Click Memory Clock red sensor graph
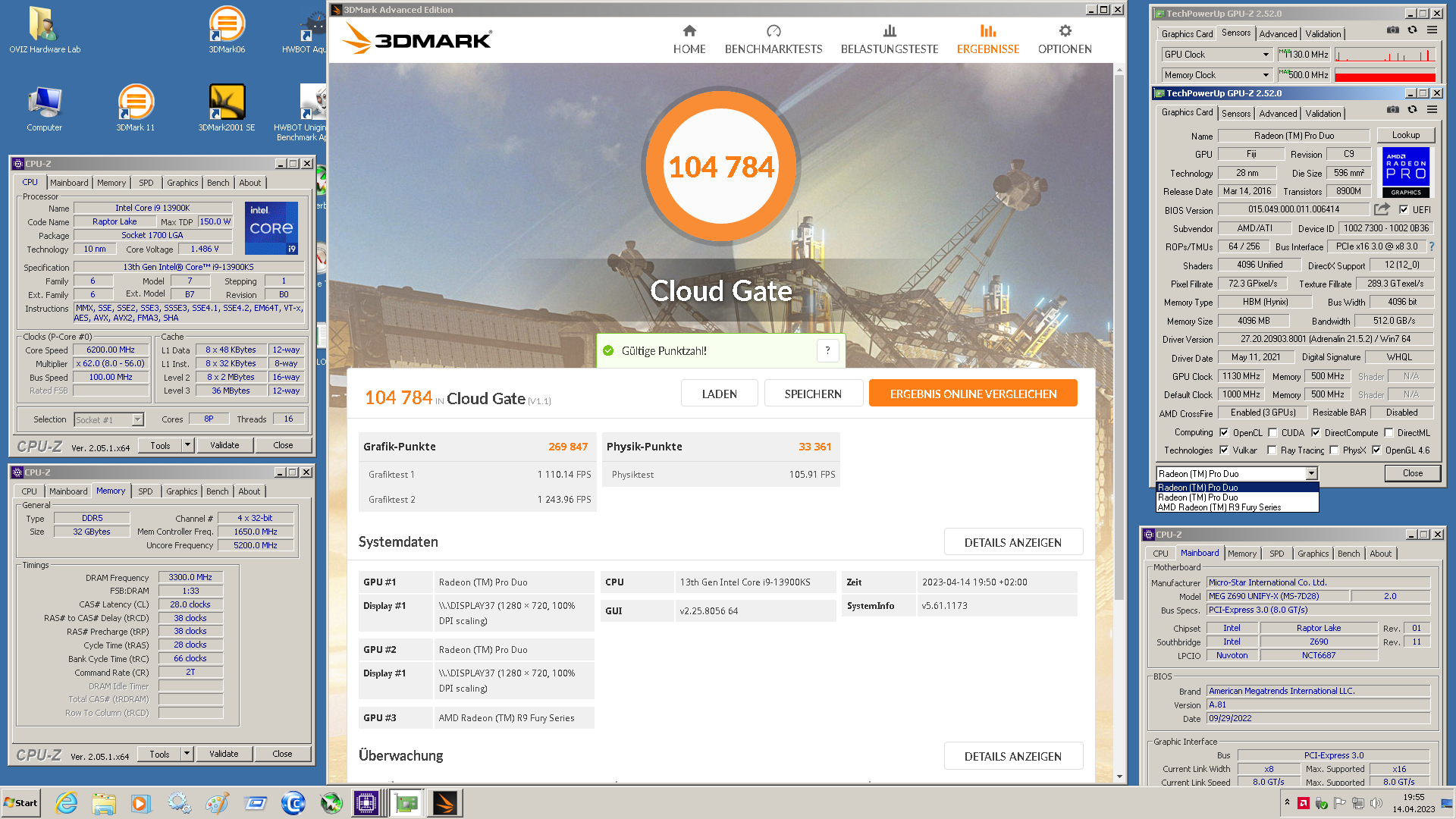The height and width of the screenshot is (819, 1456). (1385, 75)
